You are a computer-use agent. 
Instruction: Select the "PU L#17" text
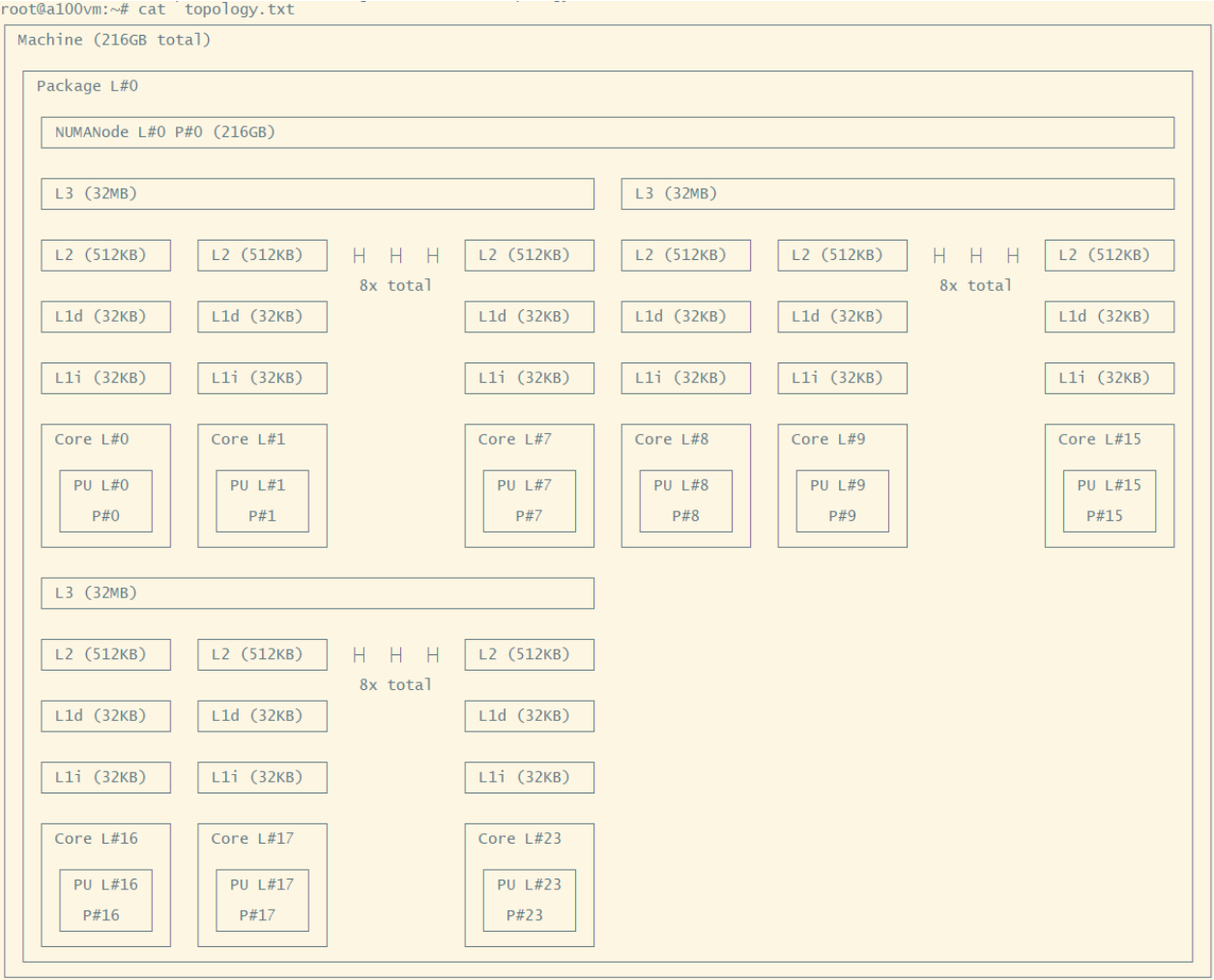point(263,884)
